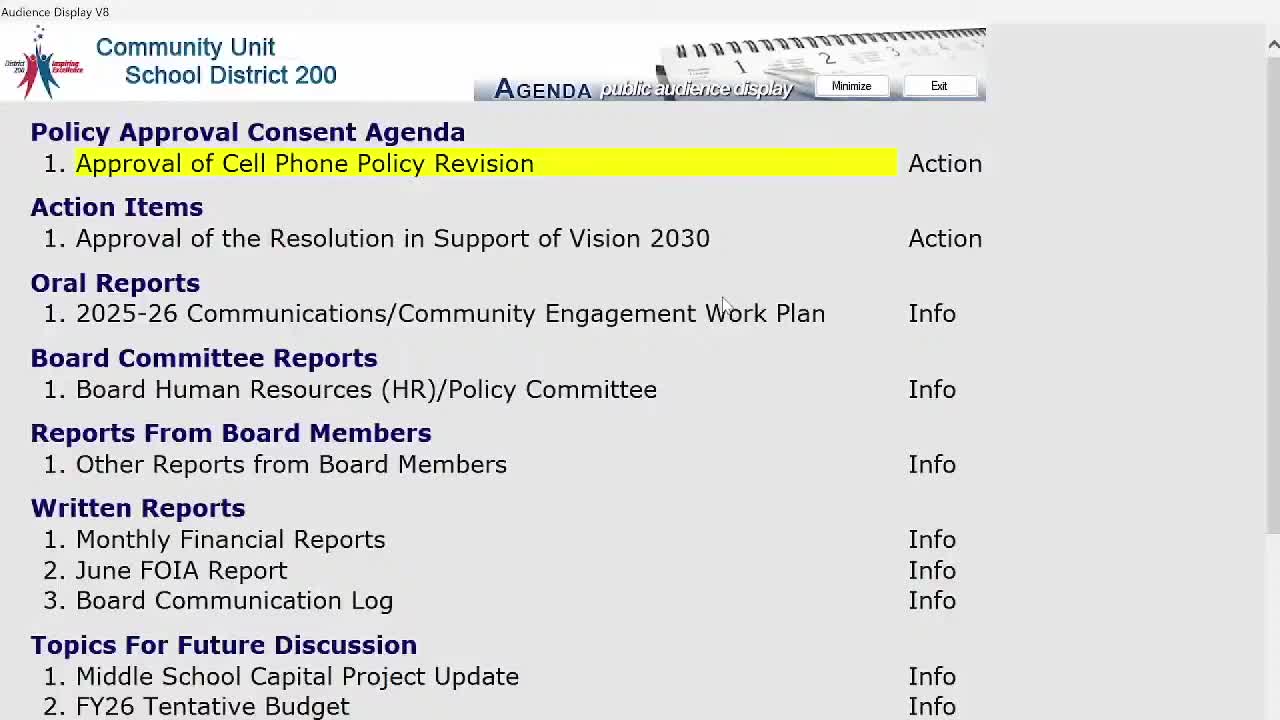Click the Minimize button in the banner
Viewport: 1280px width, 720px height.
851,86
